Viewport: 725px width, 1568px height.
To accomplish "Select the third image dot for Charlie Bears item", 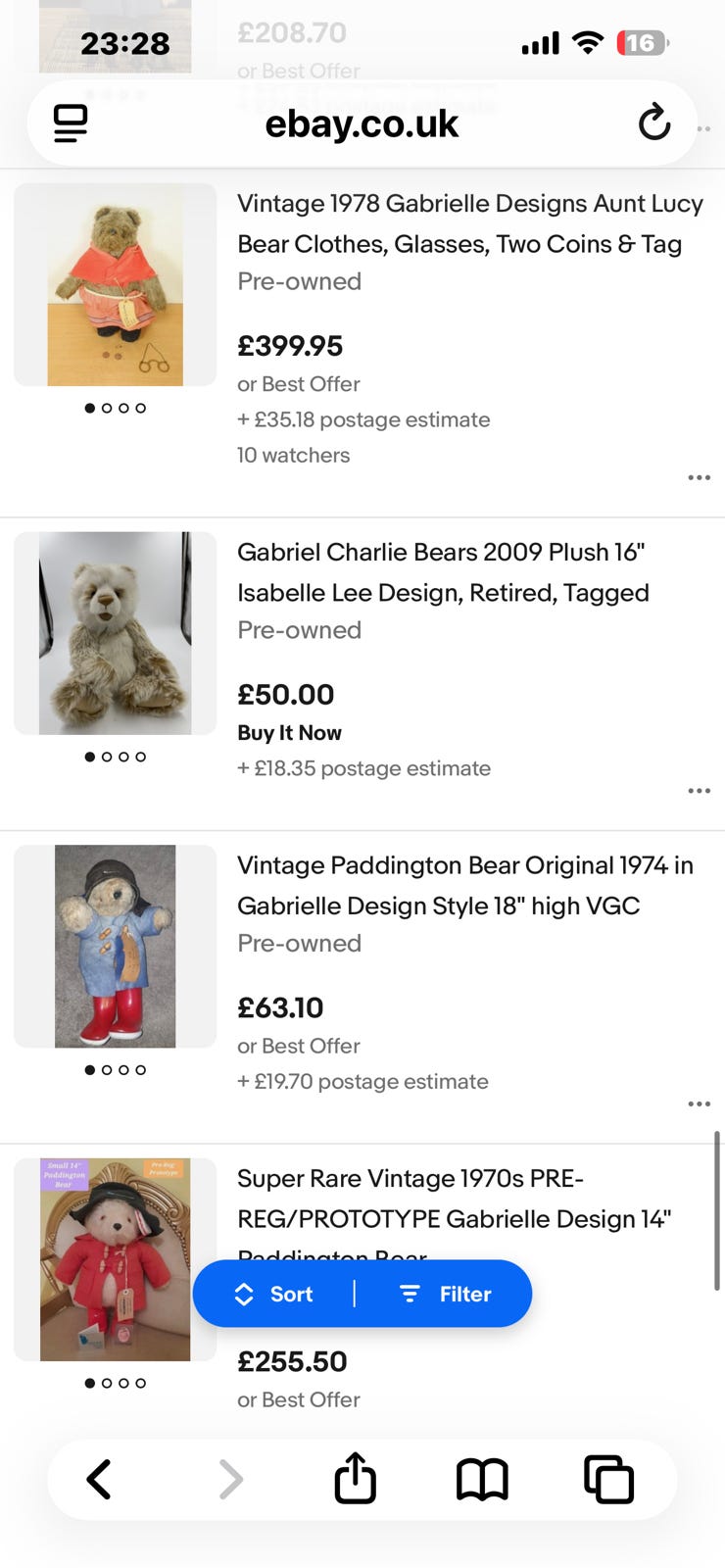I will pos(123,757).
